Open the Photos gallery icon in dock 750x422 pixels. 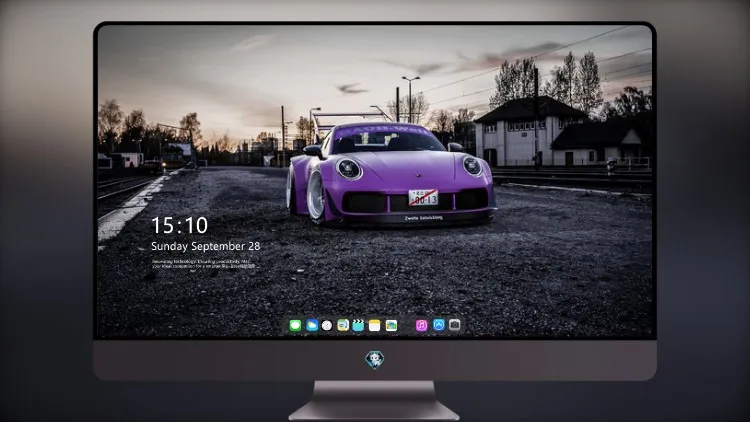point(391,326)
